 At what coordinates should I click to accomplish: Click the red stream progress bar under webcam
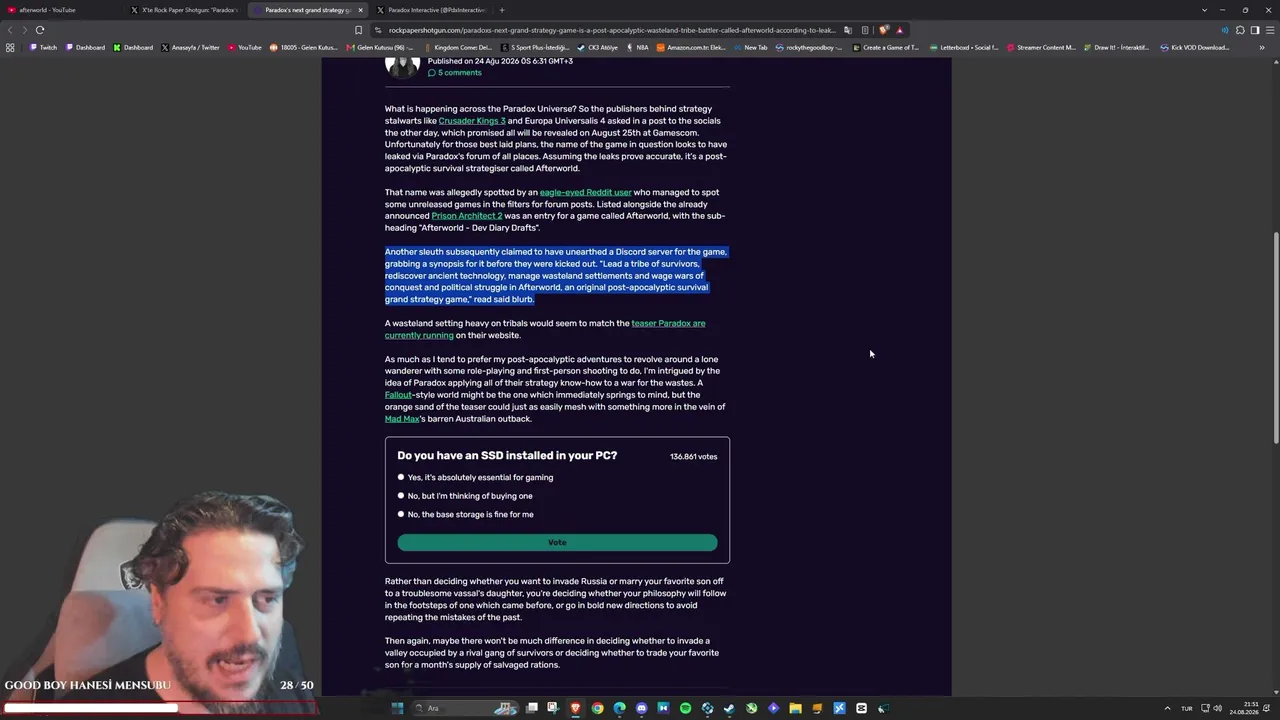[x=159, y=708]
